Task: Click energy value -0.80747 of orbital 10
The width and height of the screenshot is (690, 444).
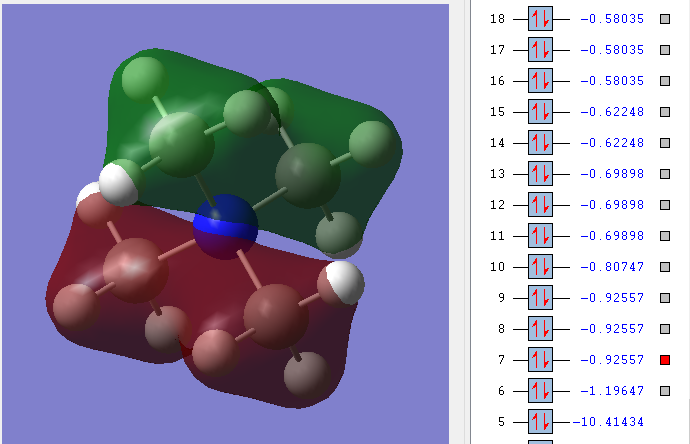Action: pyautogui.click(x=612, y=267)
